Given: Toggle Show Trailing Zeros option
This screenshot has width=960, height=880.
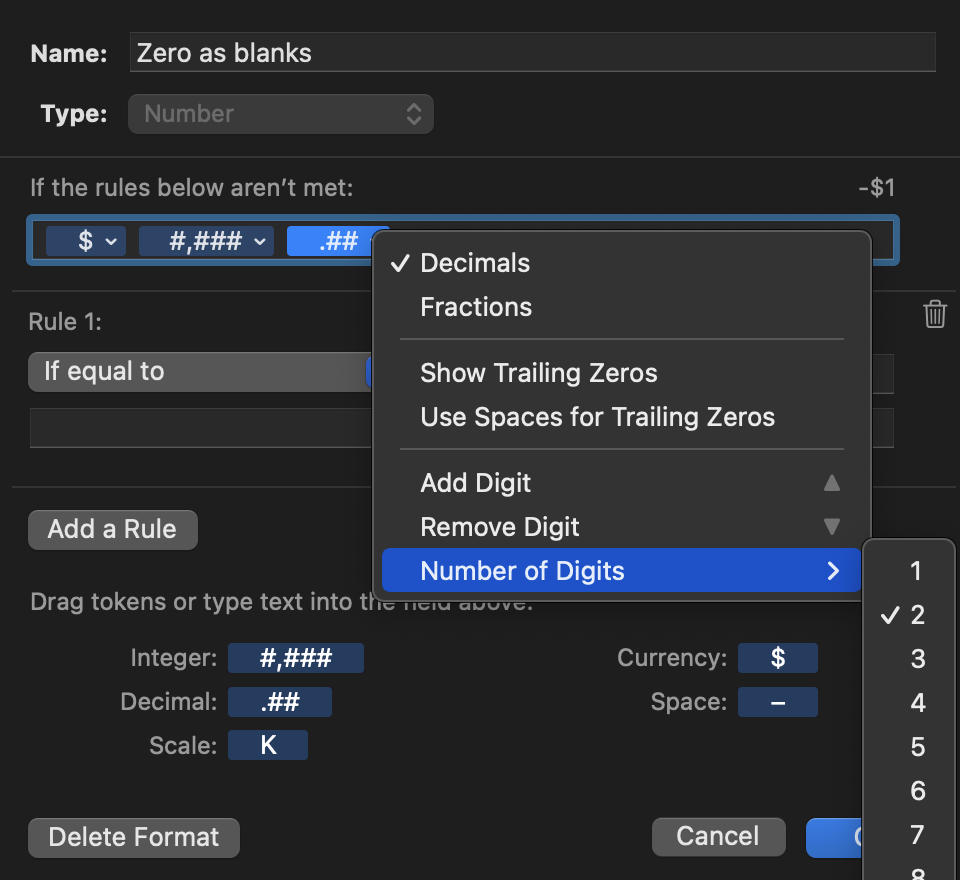Looking at the screenshot, I should pyautogui.click(x=539, y=373).
